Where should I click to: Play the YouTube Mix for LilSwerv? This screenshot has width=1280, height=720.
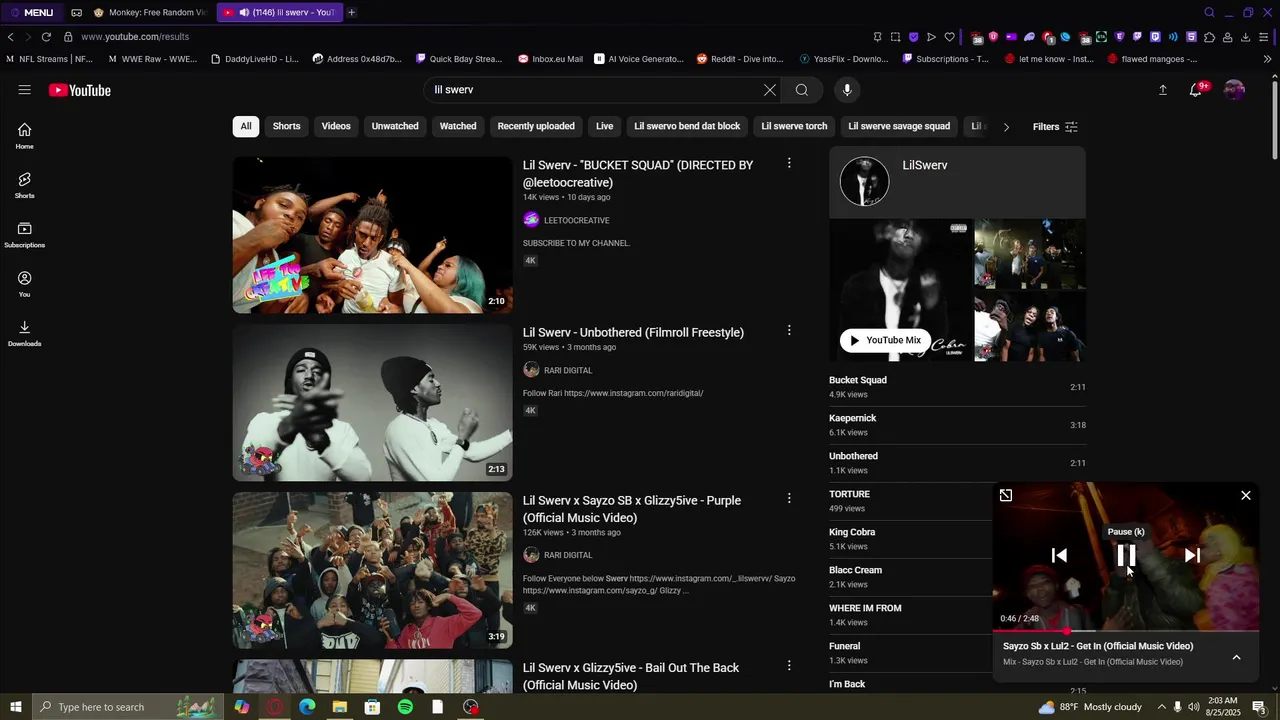[885, 340]
